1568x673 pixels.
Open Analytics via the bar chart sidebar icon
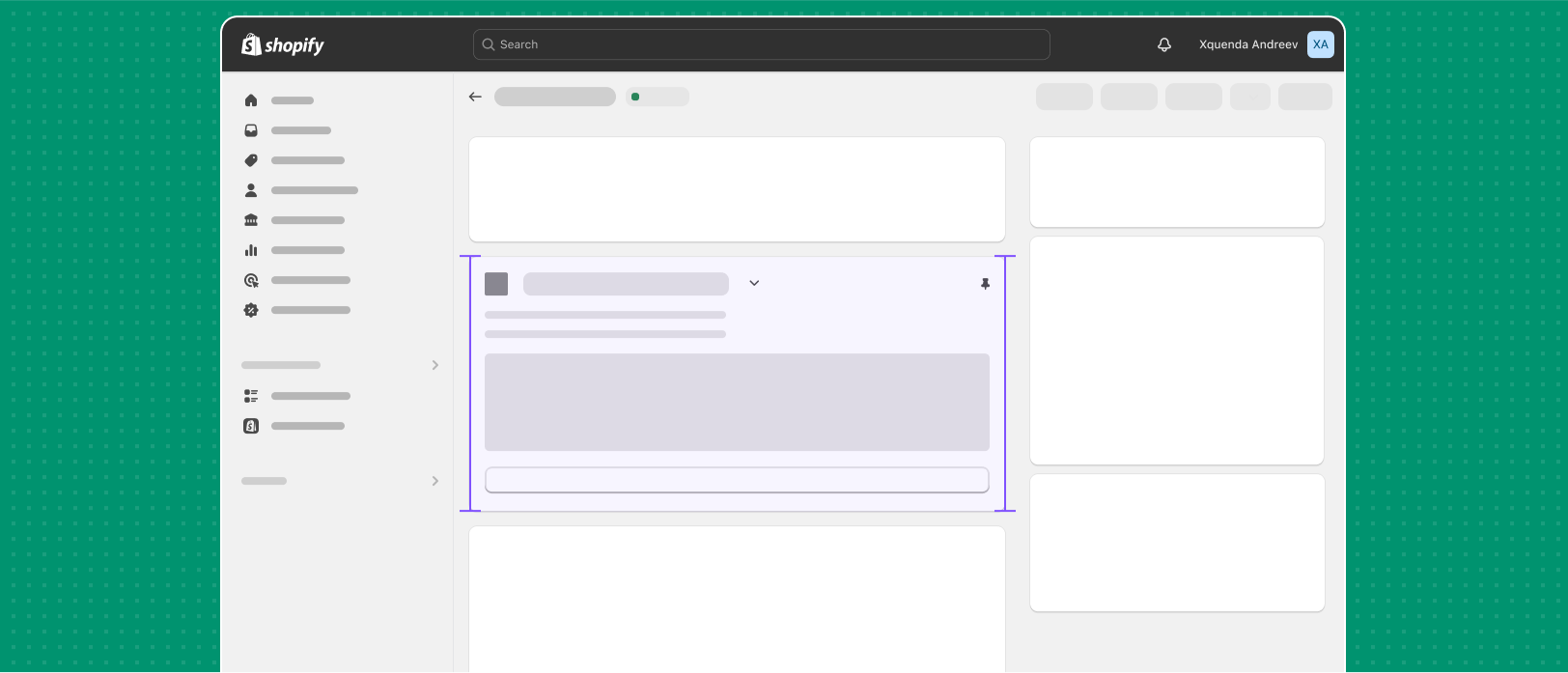(x=251, y=250)
